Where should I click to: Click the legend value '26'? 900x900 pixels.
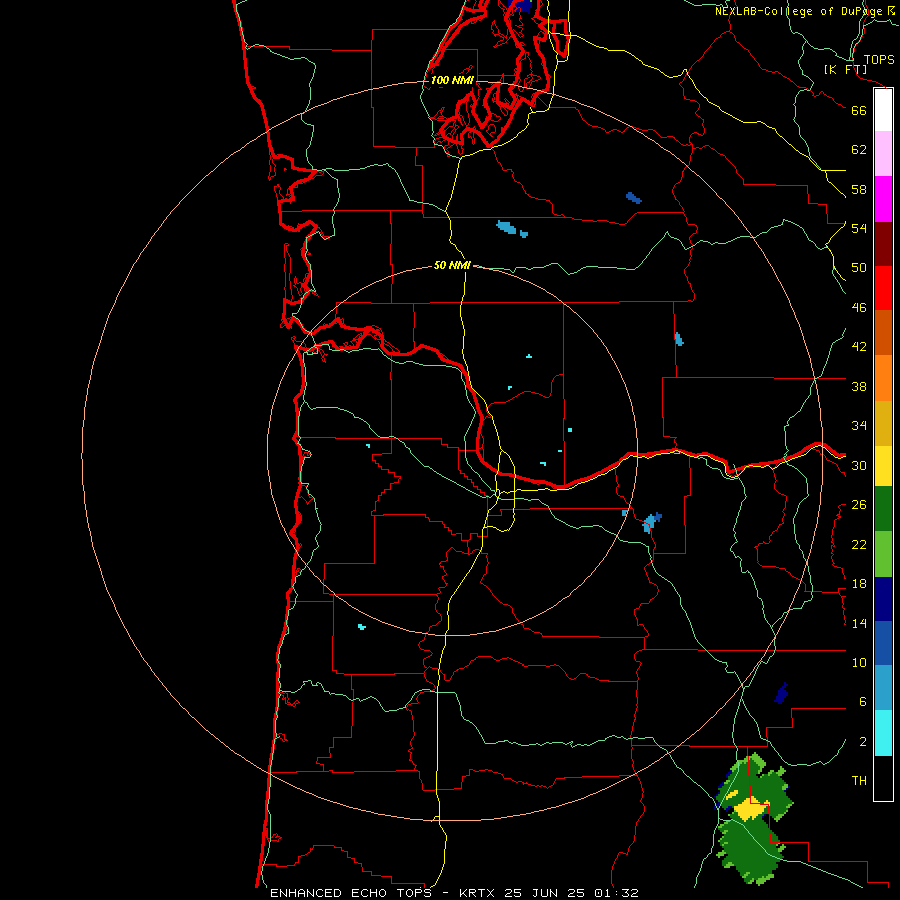pyautogui.click(x=859, y=505)
